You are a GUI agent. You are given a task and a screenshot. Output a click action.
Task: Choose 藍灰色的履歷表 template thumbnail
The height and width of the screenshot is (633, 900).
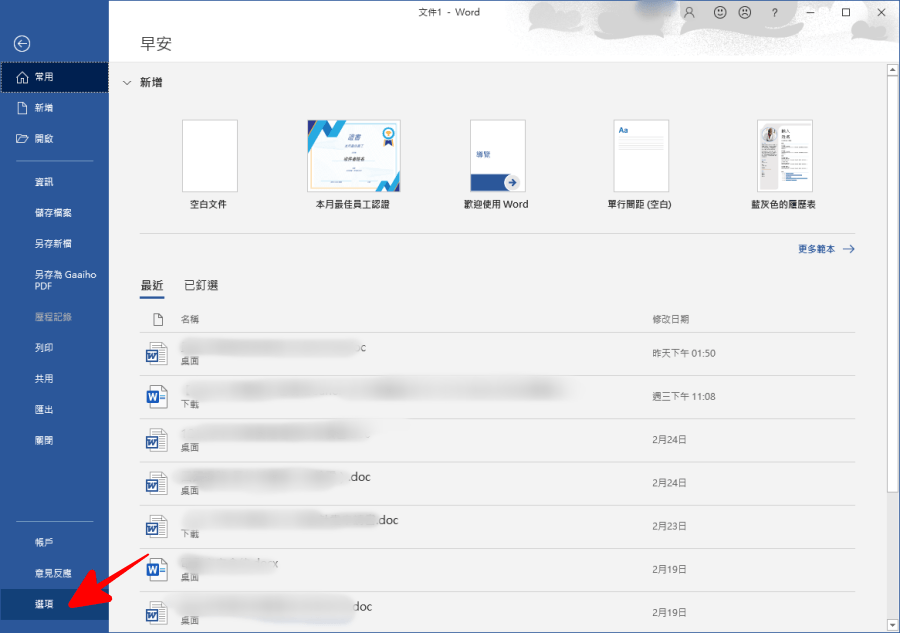(785, 156)
